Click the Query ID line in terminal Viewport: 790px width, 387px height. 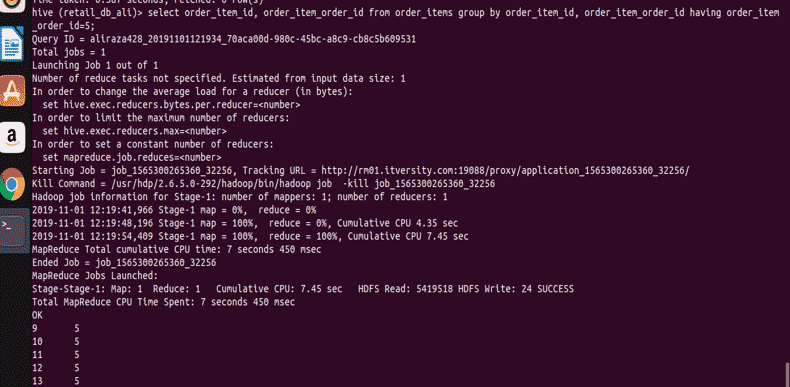pos(224,39)
